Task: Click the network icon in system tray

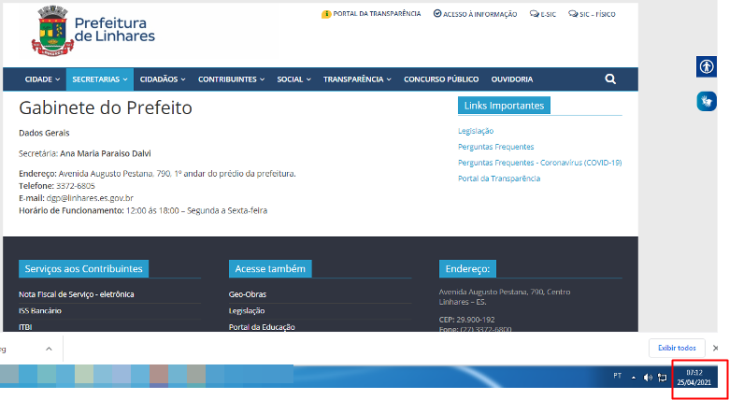Action: click(662, 377)
